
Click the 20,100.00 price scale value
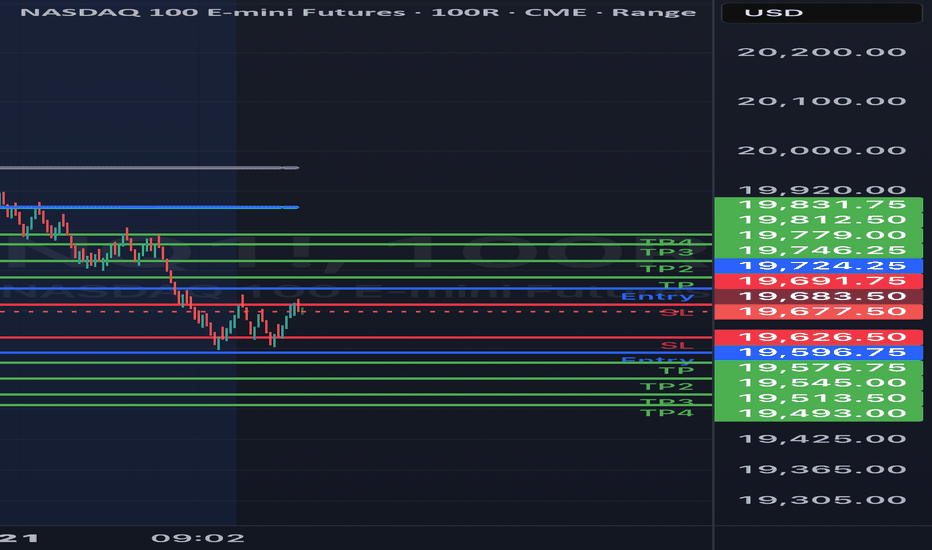[x=822, y=101]
